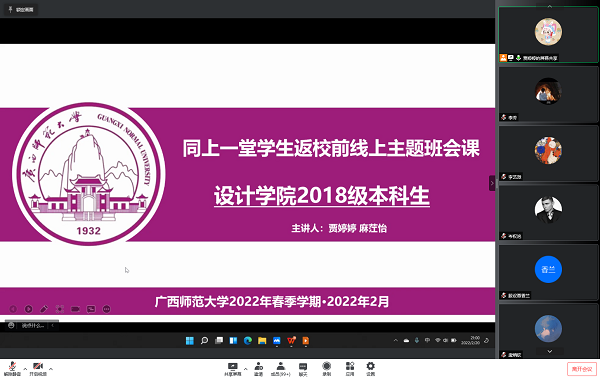This screenshot has height=378, width=600.
Task: Click the Share Screen icon
Action: point(233,369)
